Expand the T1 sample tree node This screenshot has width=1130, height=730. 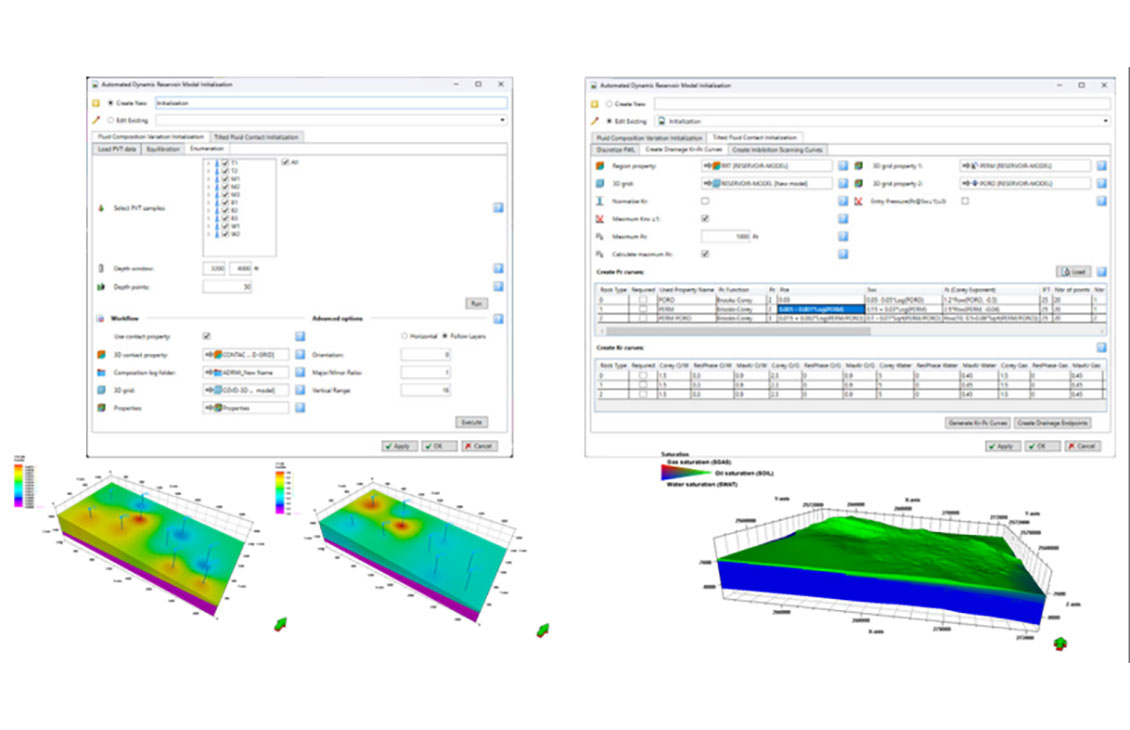click(207, 163)
